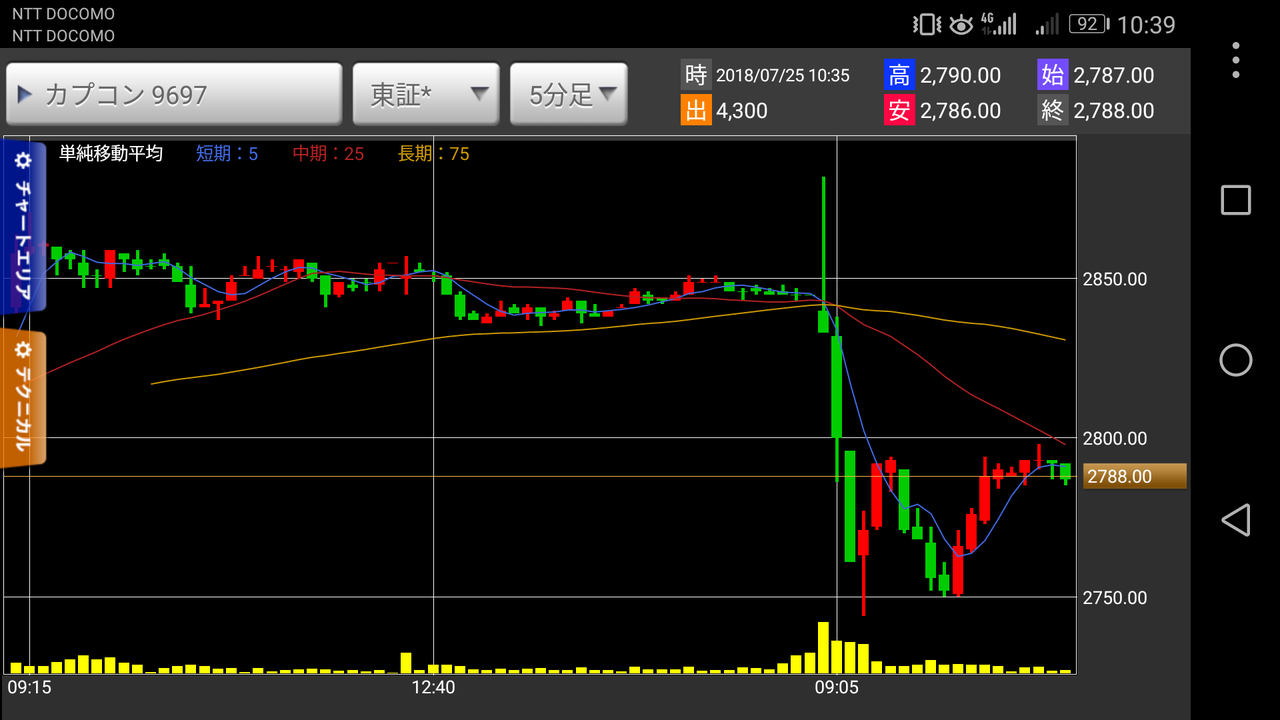
Task: Tap the eye comfort status icon
Action: pyautogui.click(x=961, y=25)
